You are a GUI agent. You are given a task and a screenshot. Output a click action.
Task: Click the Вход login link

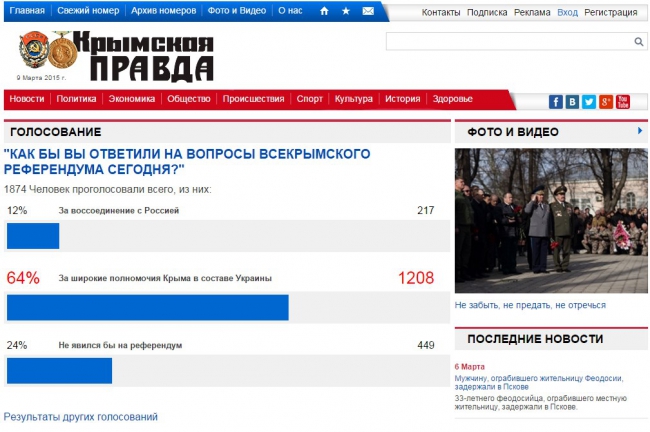pyautogui.click(x=567, y=12)
